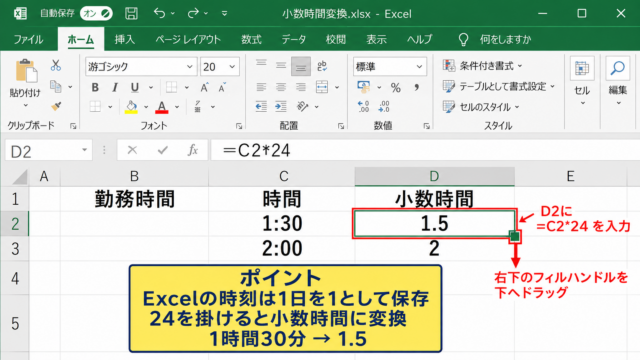Click the Decrease Decimal icon
This screenshot has width=640, height=360.
tap(384, 107)
